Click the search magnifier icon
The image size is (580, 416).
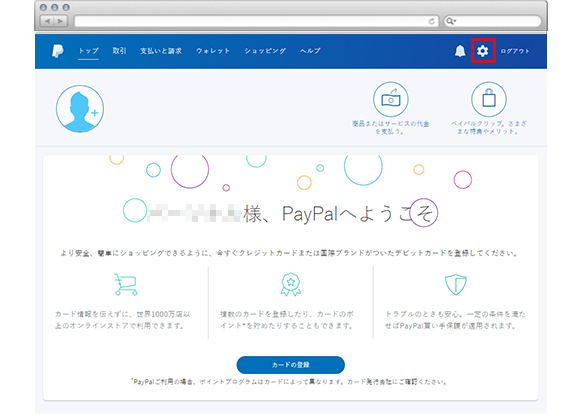pos(451,21)
